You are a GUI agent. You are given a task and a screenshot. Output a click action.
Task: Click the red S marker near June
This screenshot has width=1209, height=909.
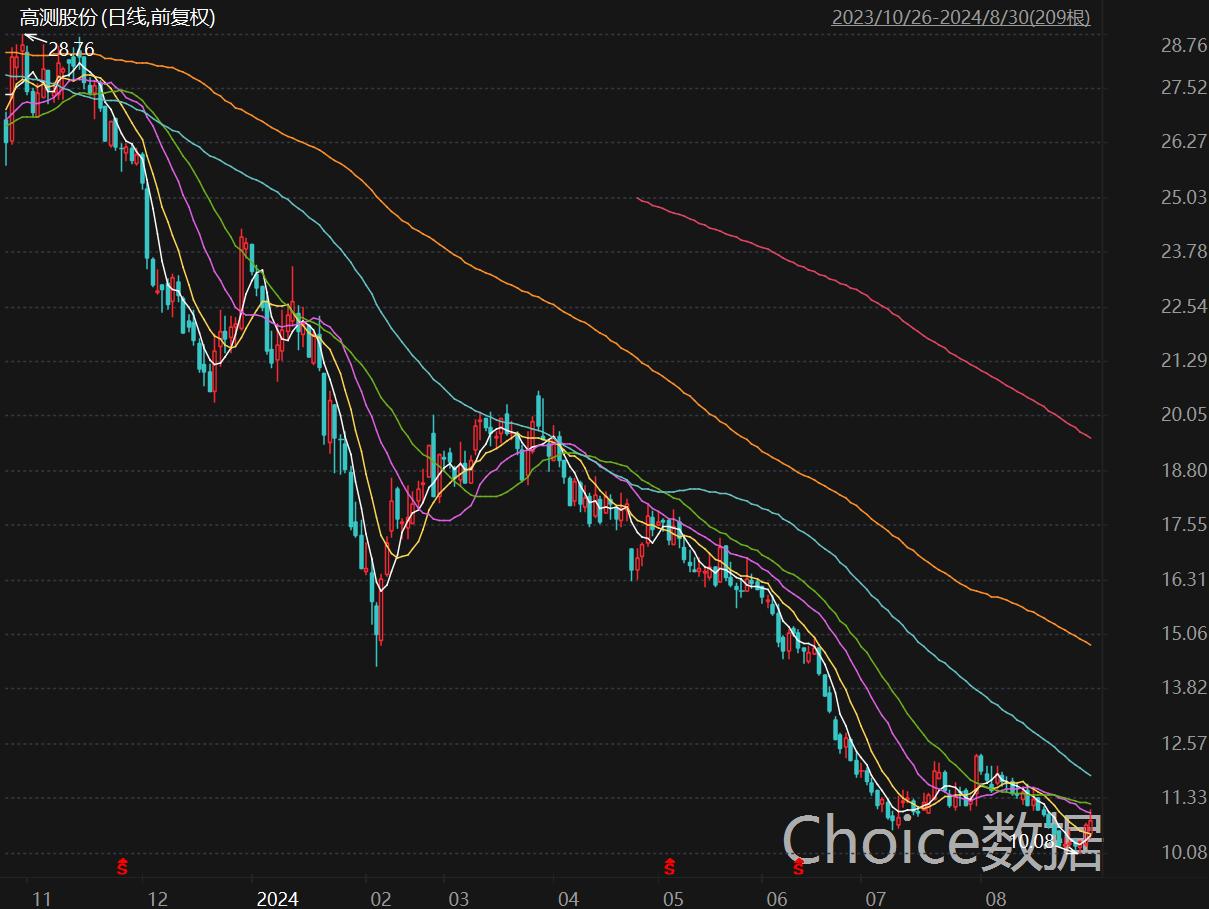coord(798,866)
